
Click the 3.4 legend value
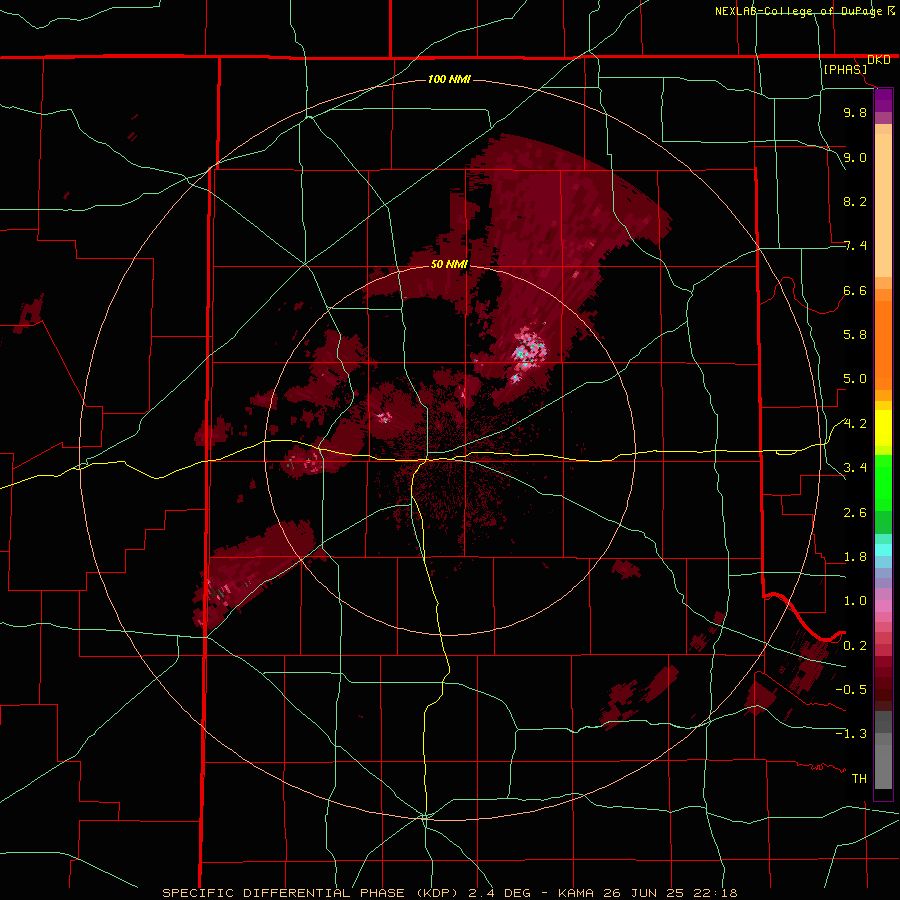(x=855, y=468)
